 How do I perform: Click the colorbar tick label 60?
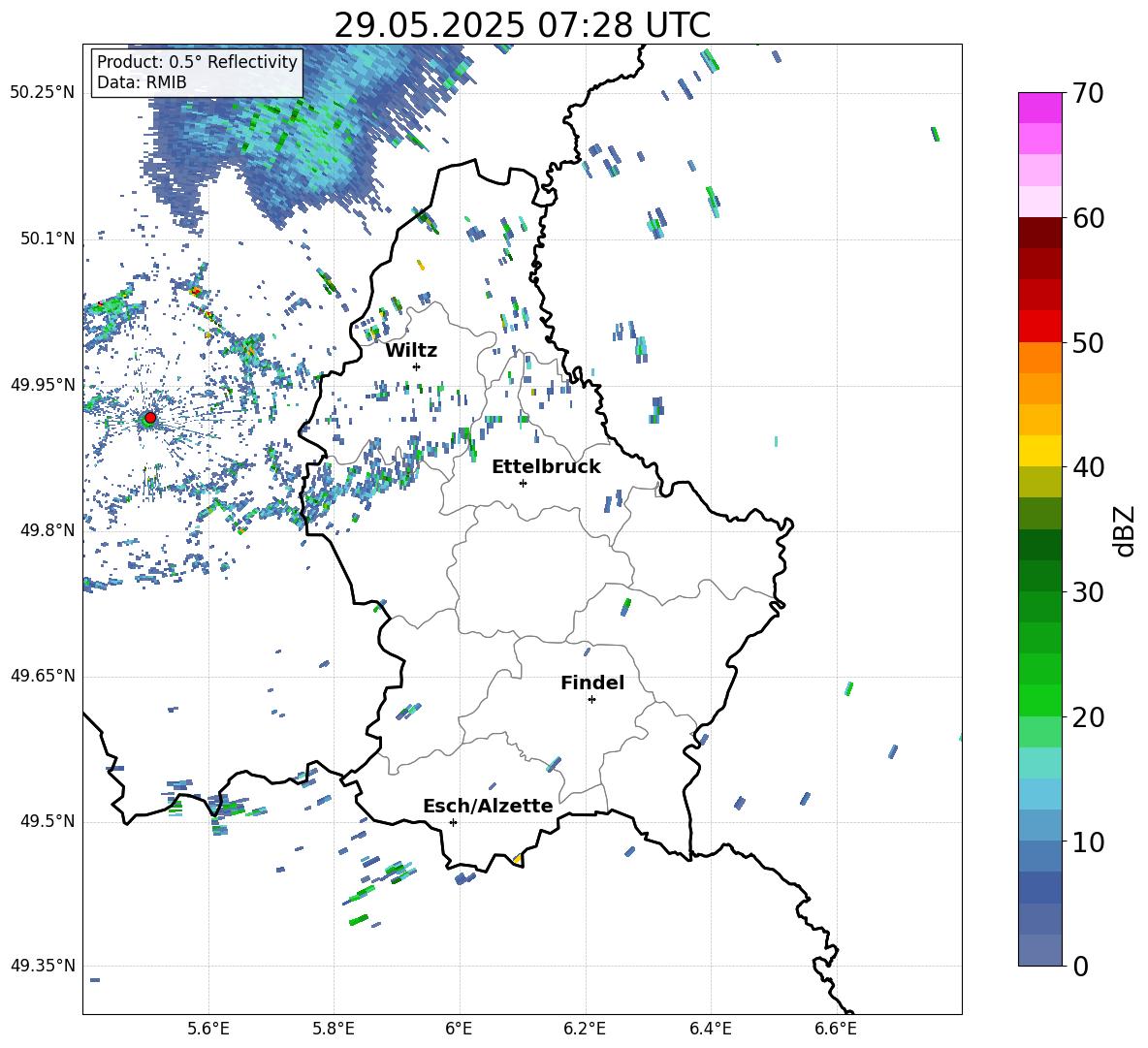(x=1088, y=218)
